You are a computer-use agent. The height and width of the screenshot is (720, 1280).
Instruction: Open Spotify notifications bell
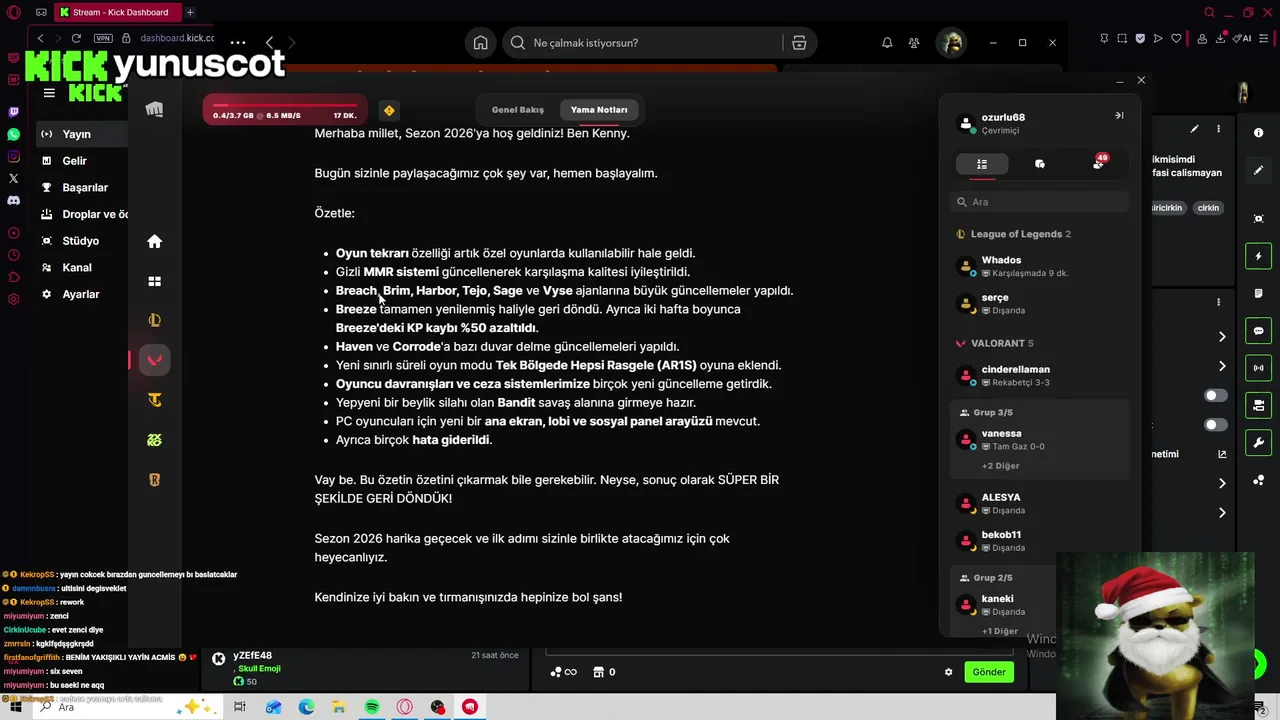(887, 43)
